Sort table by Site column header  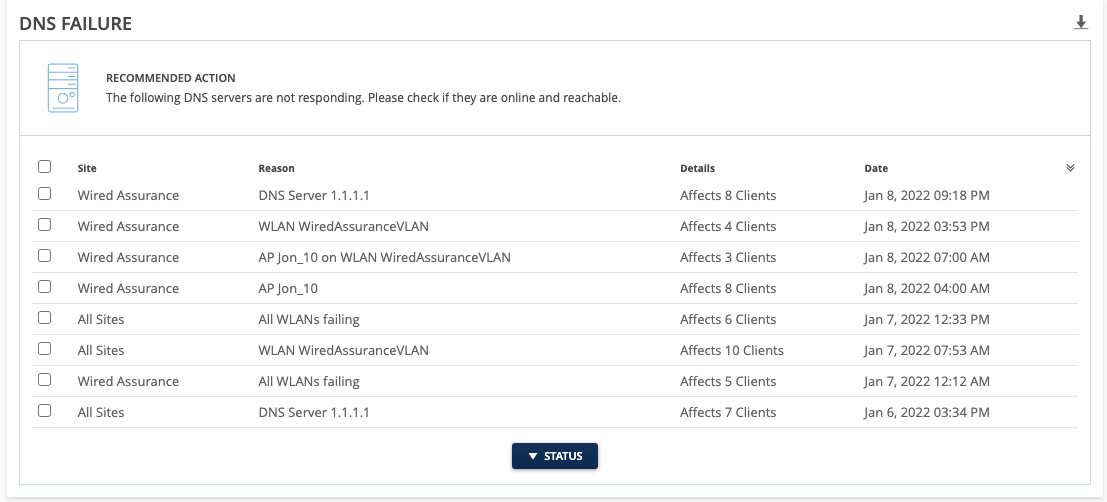click(87, 168)
